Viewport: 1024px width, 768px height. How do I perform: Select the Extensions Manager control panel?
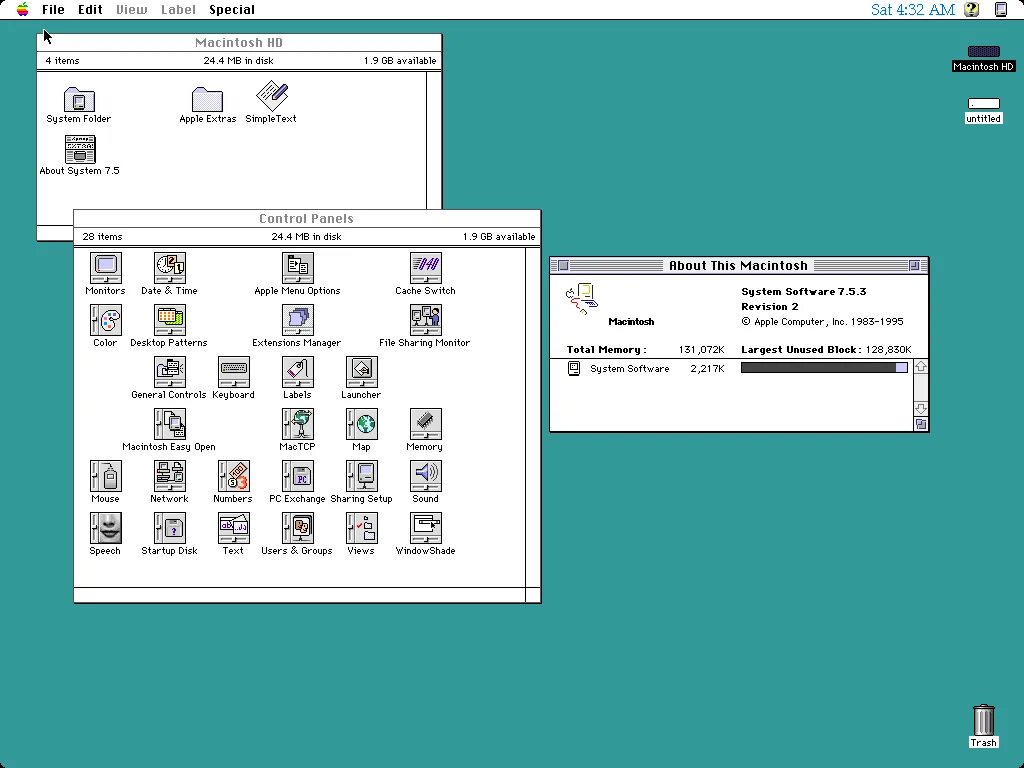pos(297,320)
